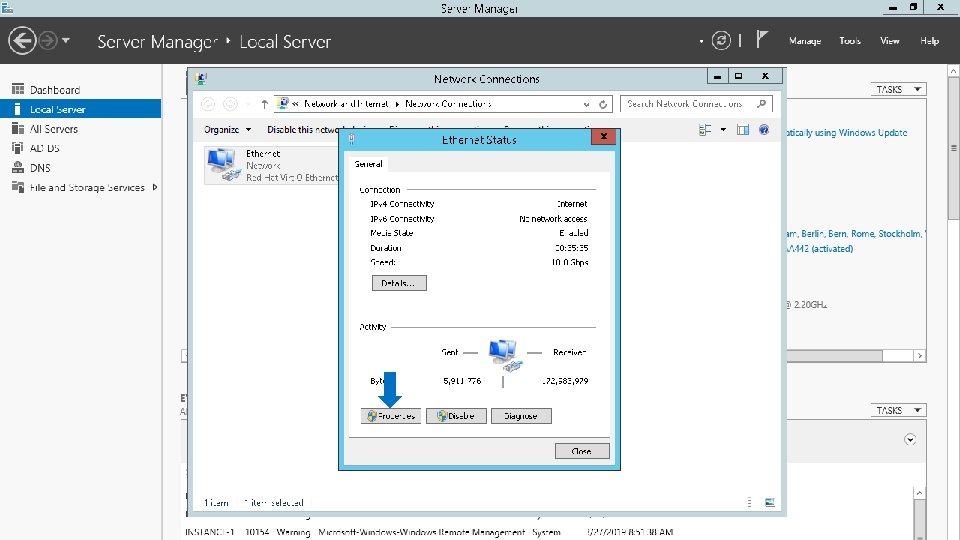The image size is (960, 540).
Task: Click the Diagnose button
Action: point(521,416)
